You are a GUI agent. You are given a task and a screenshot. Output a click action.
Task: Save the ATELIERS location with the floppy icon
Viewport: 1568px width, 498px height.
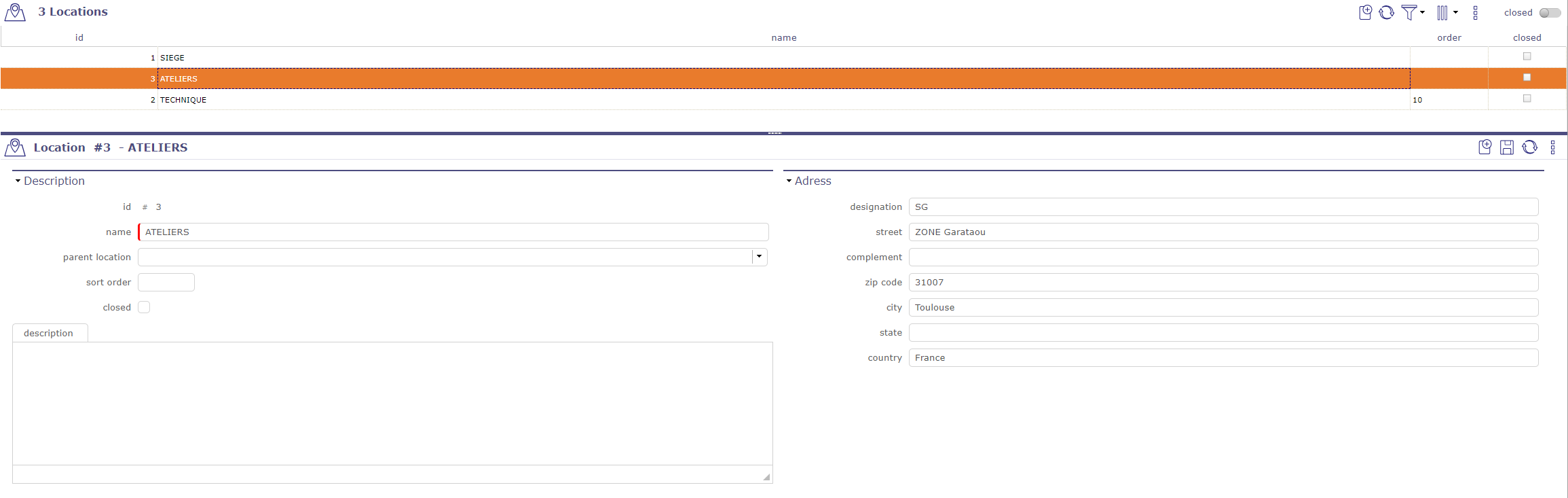coord(1507,147)
